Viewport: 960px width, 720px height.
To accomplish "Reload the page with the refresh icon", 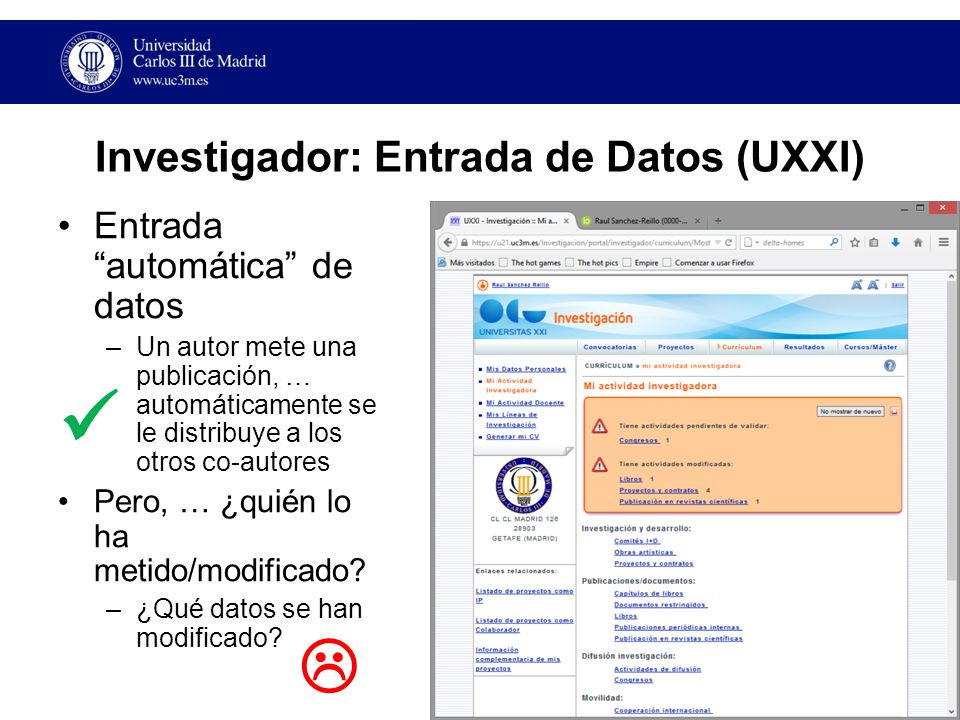I will click(729, 242).
